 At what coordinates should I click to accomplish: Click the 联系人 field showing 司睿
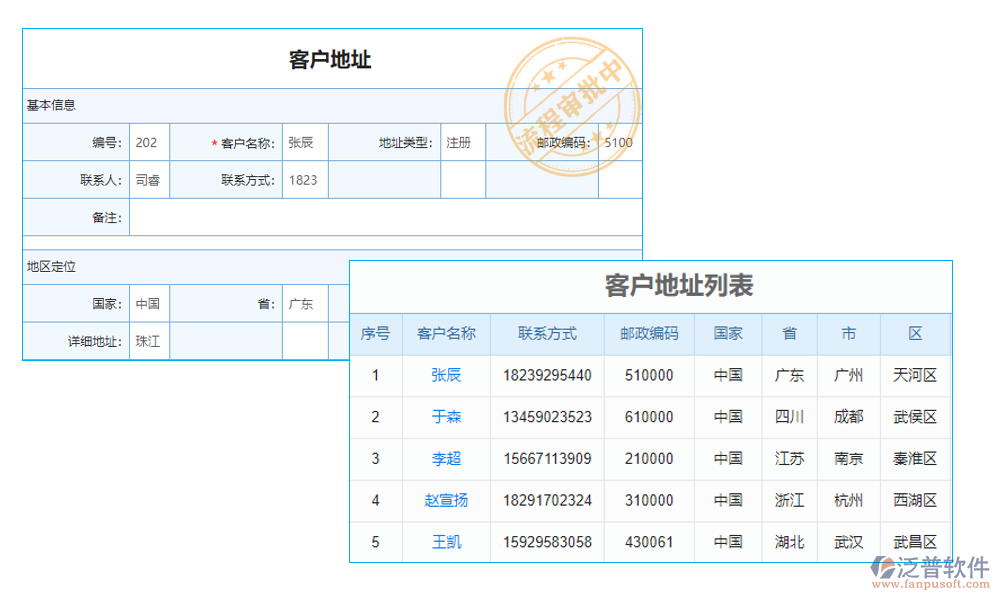click(149, 180)
